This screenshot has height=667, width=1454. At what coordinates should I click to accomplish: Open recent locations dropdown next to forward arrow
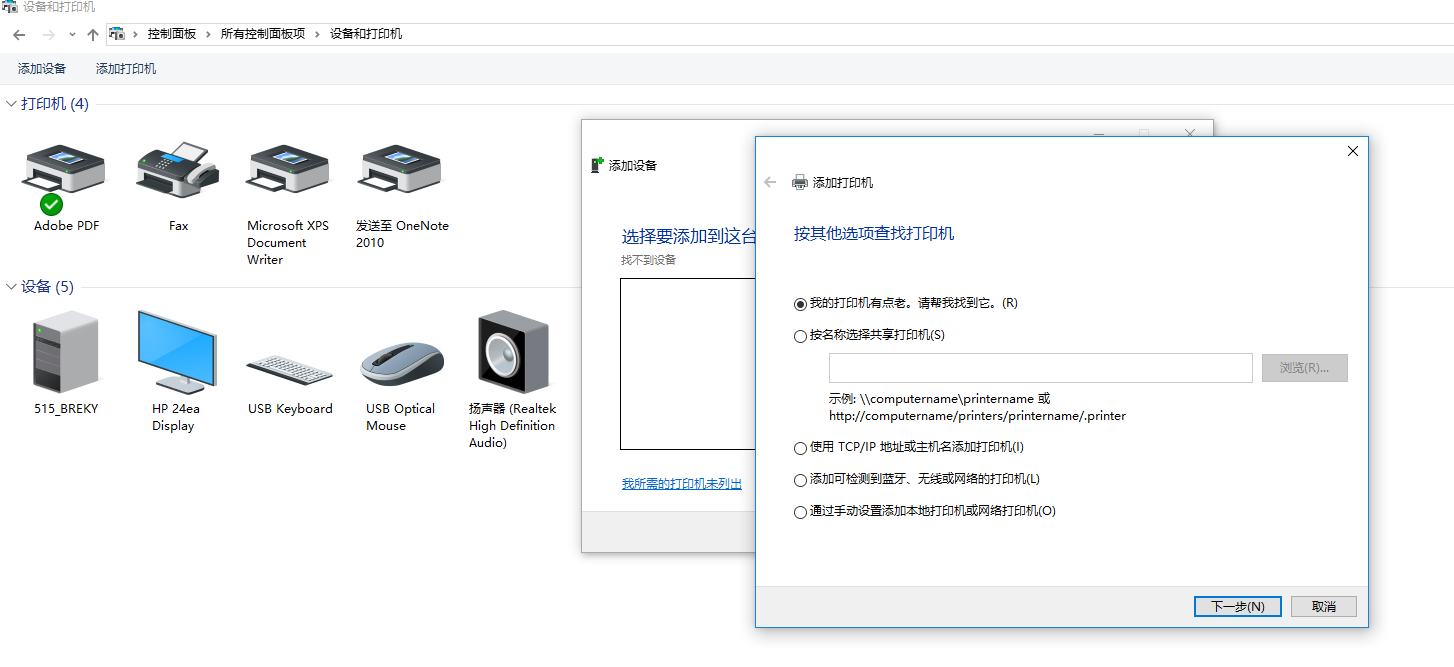tap(72, 35)
